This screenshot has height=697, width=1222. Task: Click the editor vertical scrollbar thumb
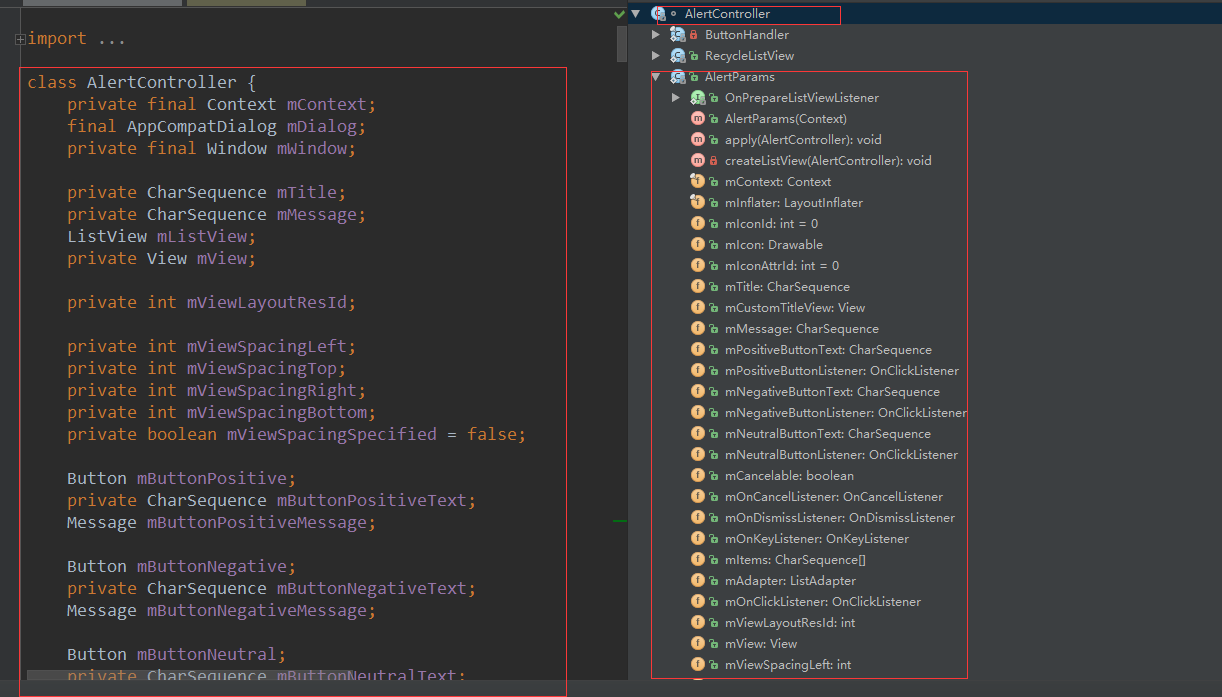click(621, 43)
